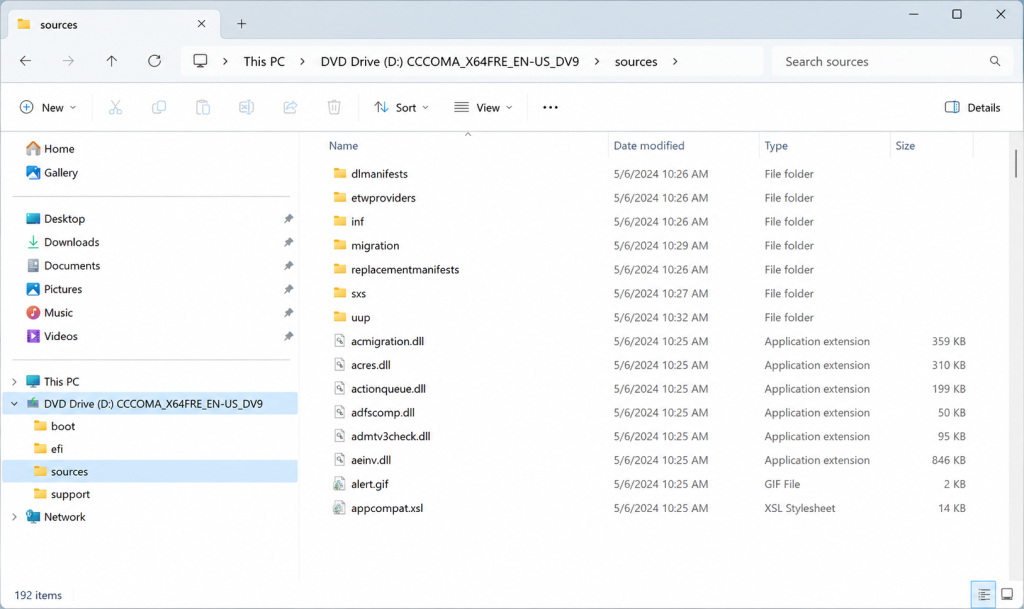Click the pin icon next to Documents
The image size is (1024, 609).
288,266
